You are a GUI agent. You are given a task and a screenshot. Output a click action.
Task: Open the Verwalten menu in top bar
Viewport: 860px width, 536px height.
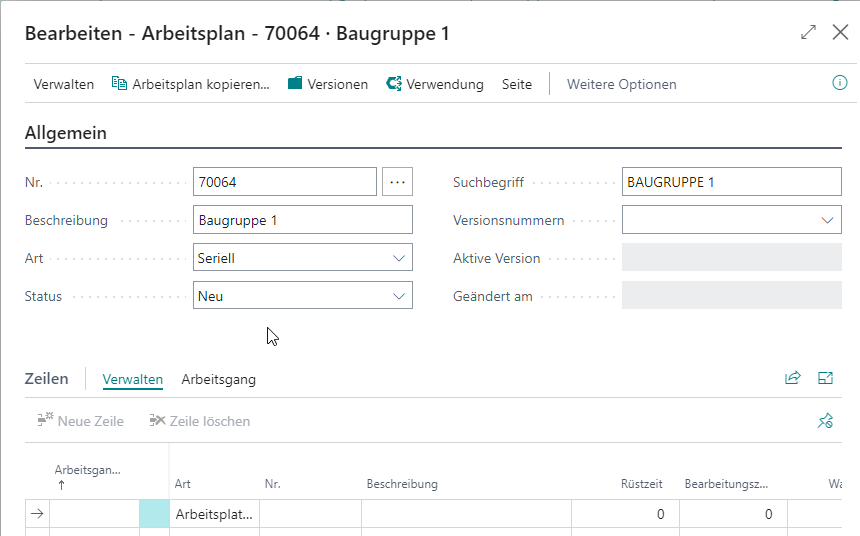click(64, 84)
